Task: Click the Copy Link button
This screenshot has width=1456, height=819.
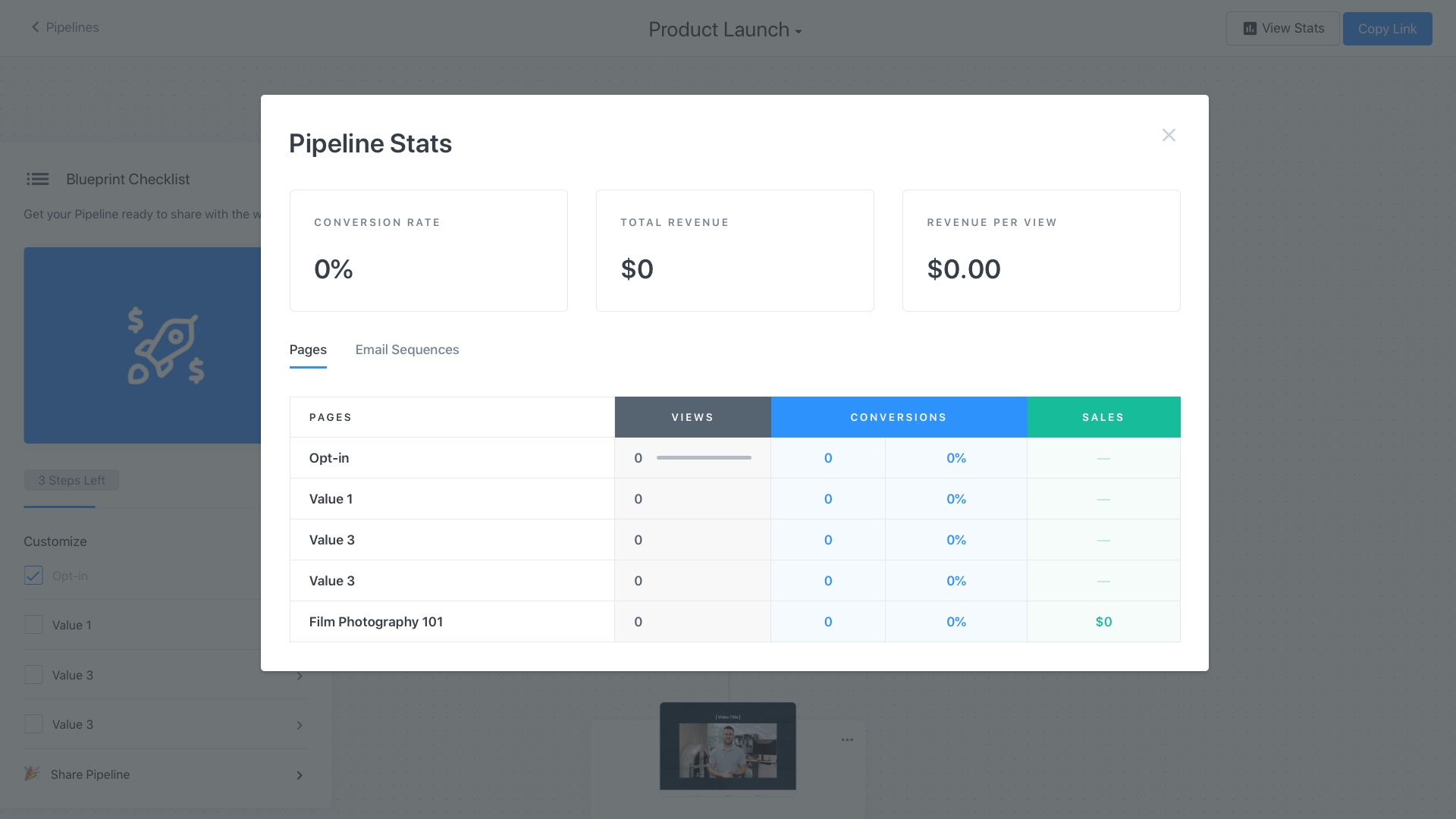Action: click(1387, 29)
